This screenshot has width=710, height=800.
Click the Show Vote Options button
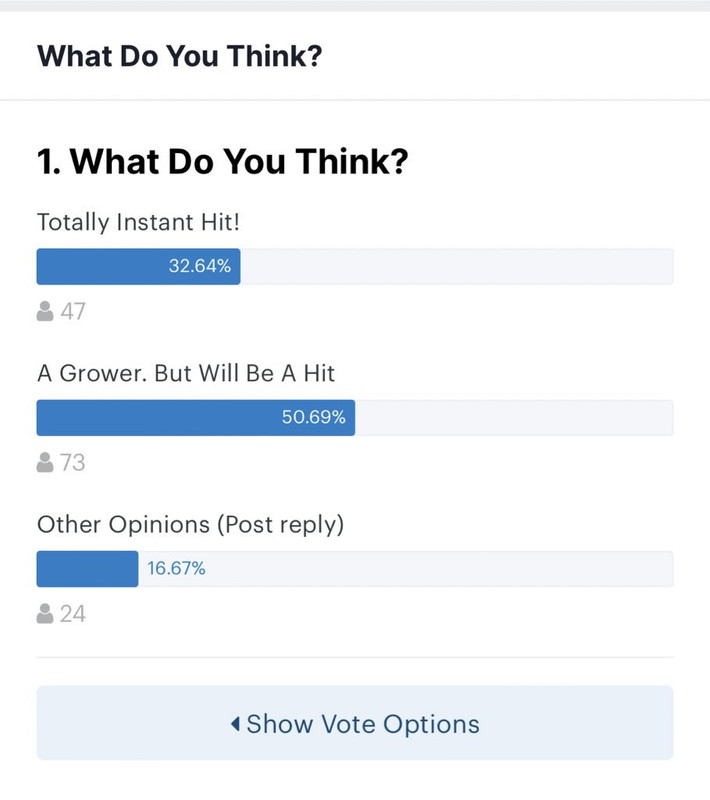click(x=355, y=723)
